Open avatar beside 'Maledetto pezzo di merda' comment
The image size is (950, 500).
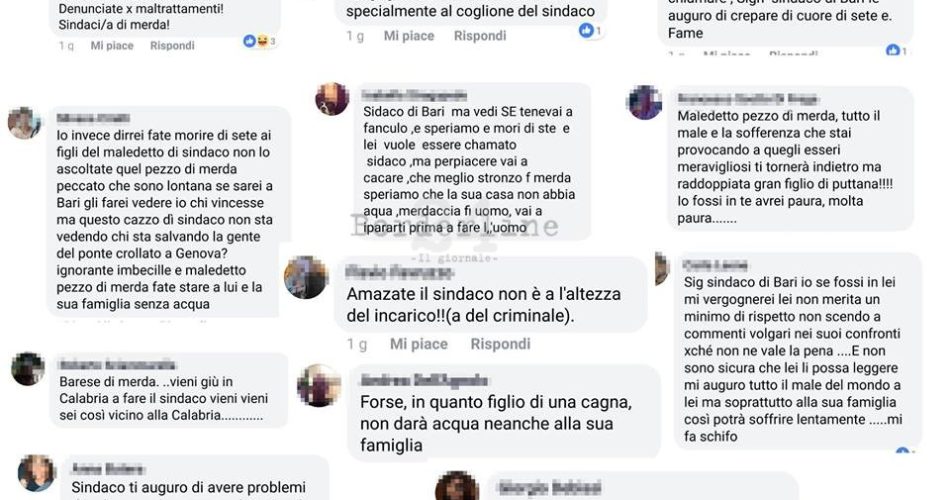click(645, 102)
